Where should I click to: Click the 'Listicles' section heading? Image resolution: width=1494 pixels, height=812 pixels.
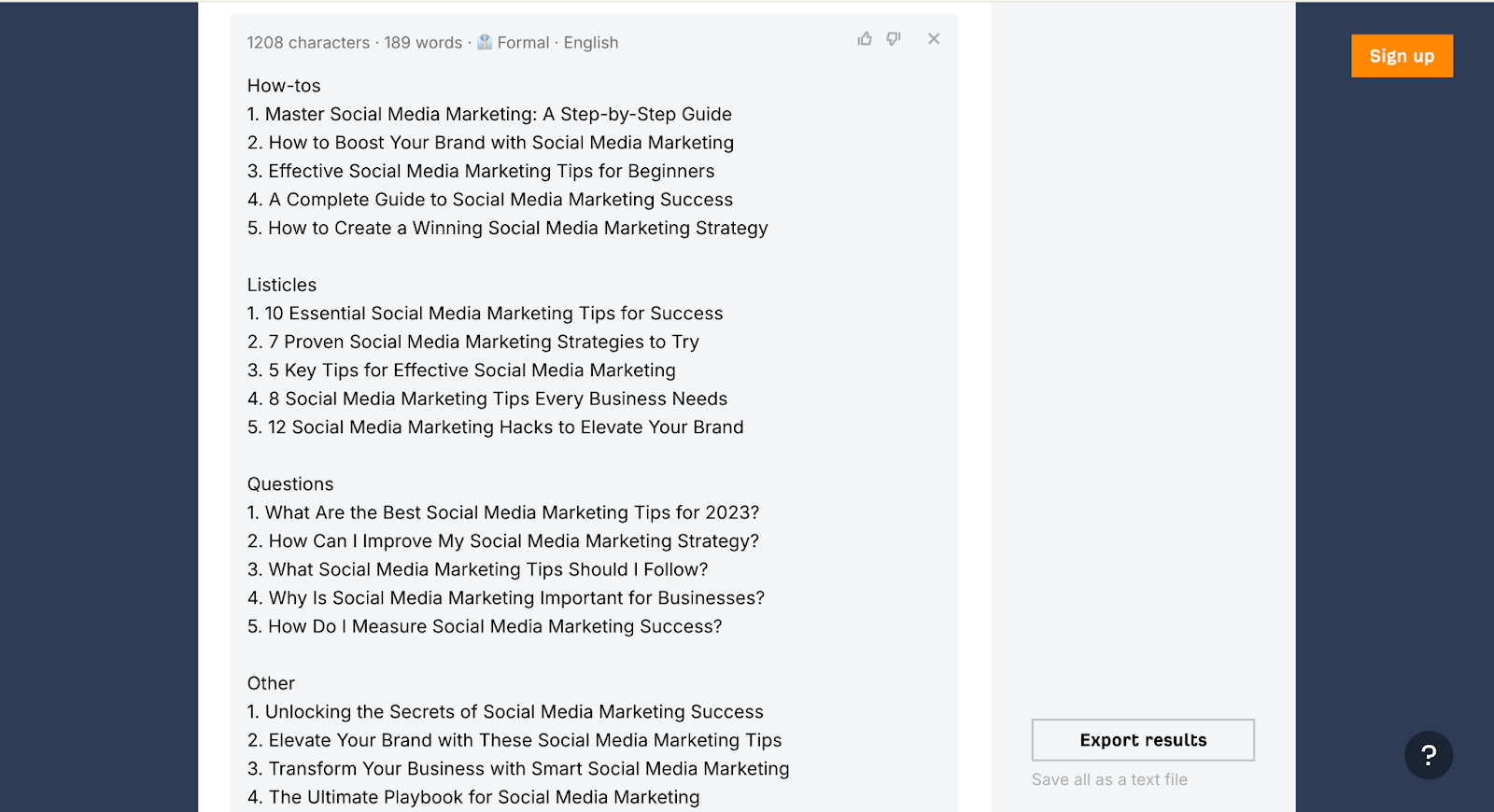pos(282,285)
